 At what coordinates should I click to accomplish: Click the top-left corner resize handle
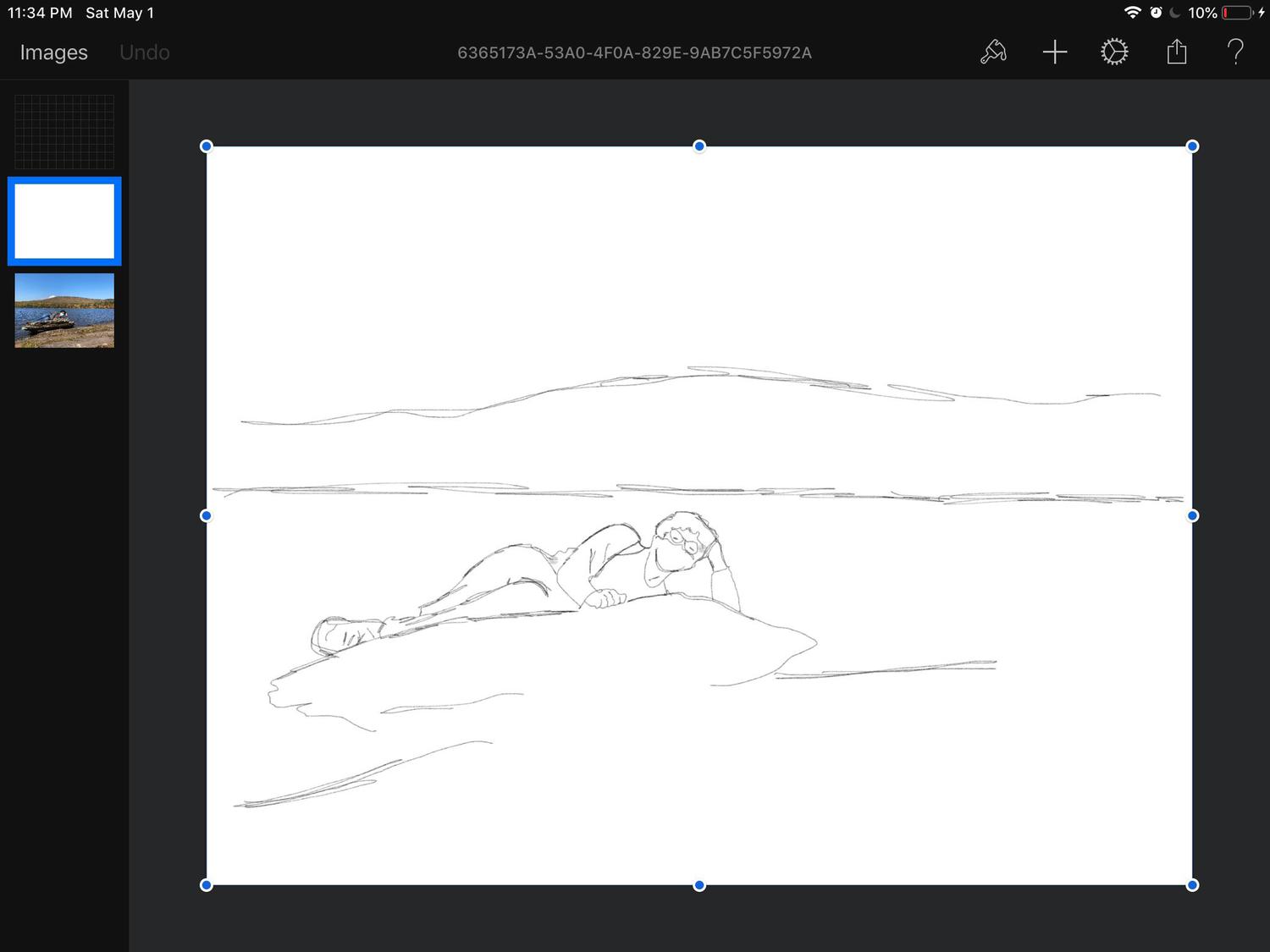click(x=206, y=146)
